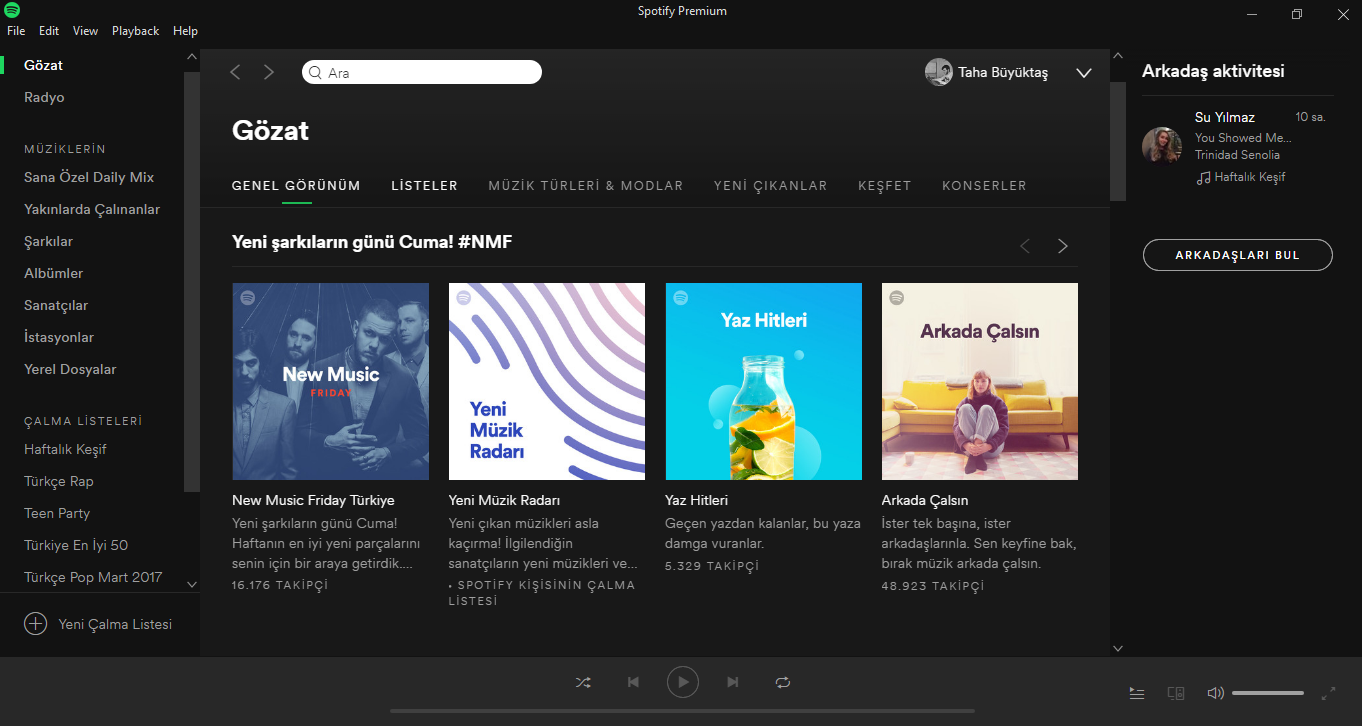
Task: Switch to the Keşfet tab
Action: [884, 186]
